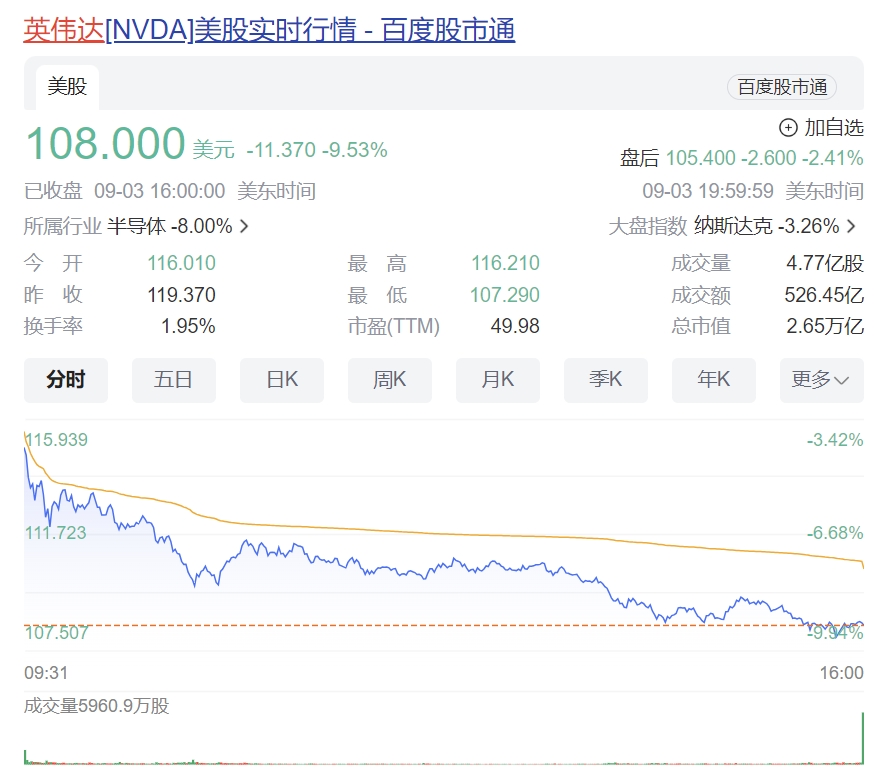Image resolution: width=888 pixels, height=778 pixels.
Task: Click the 最高 value 116.210
Action: (x=506, y=263)
